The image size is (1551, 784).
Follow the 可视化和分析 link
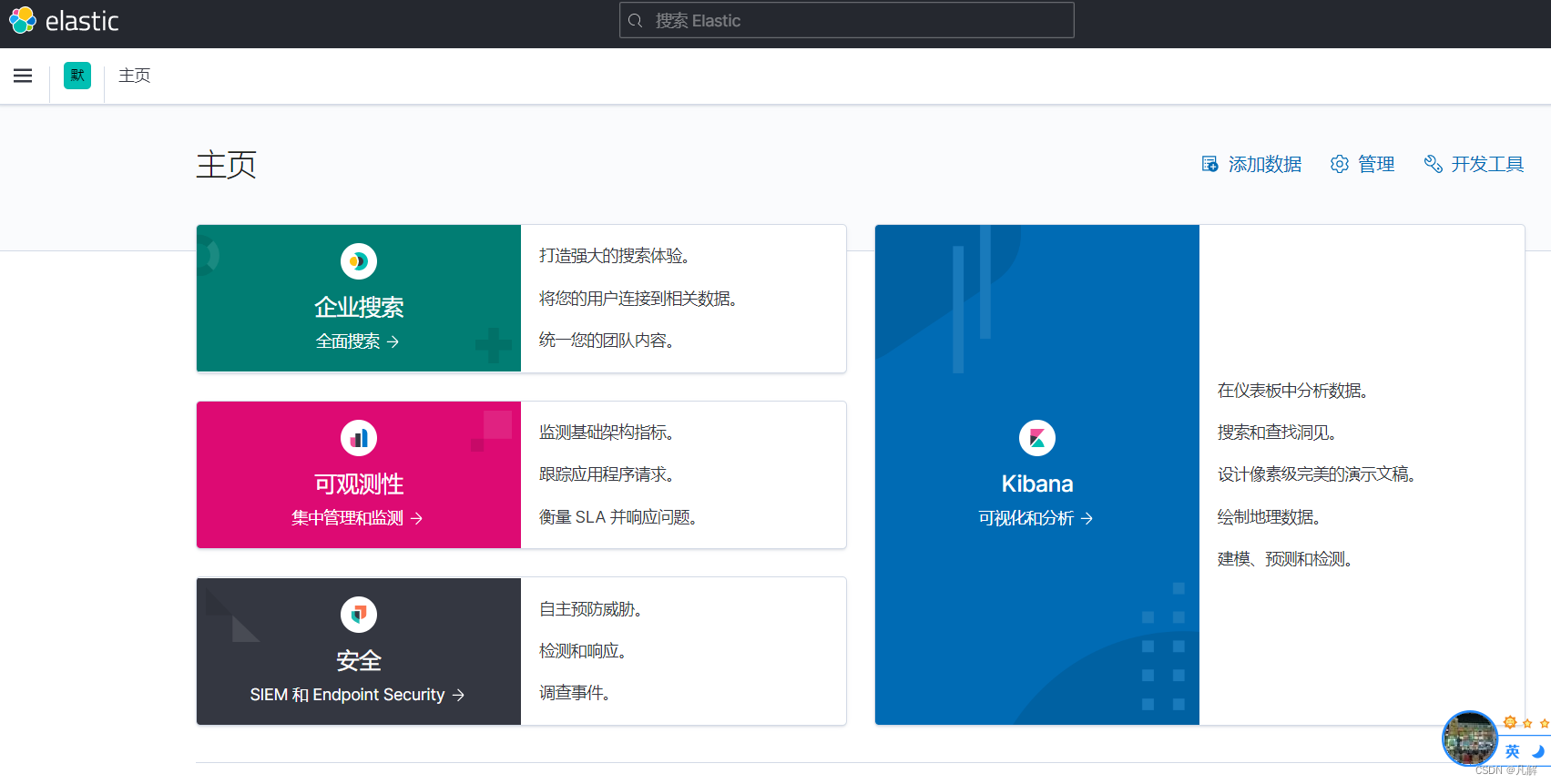(x=1036, y=518)
